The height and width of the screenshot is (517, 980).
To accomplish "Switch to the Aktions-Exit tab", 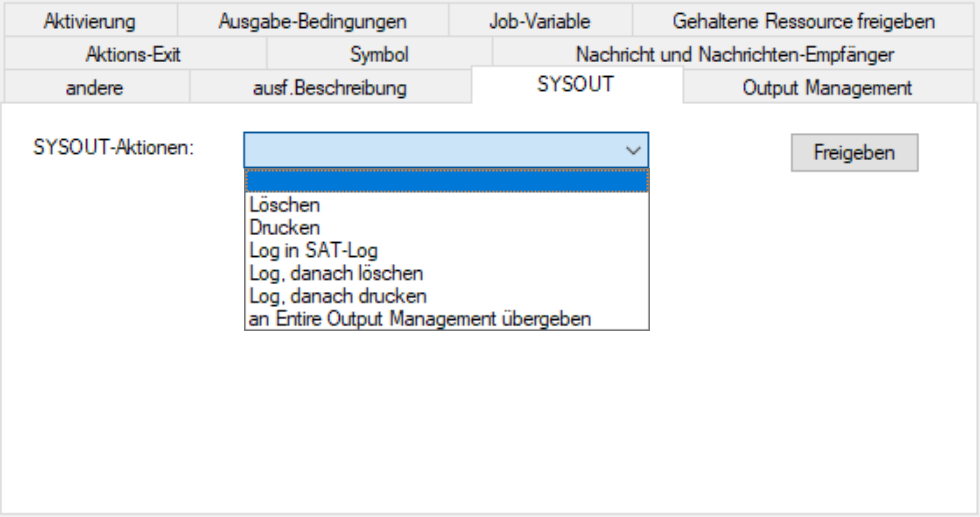I will point(134,54).
